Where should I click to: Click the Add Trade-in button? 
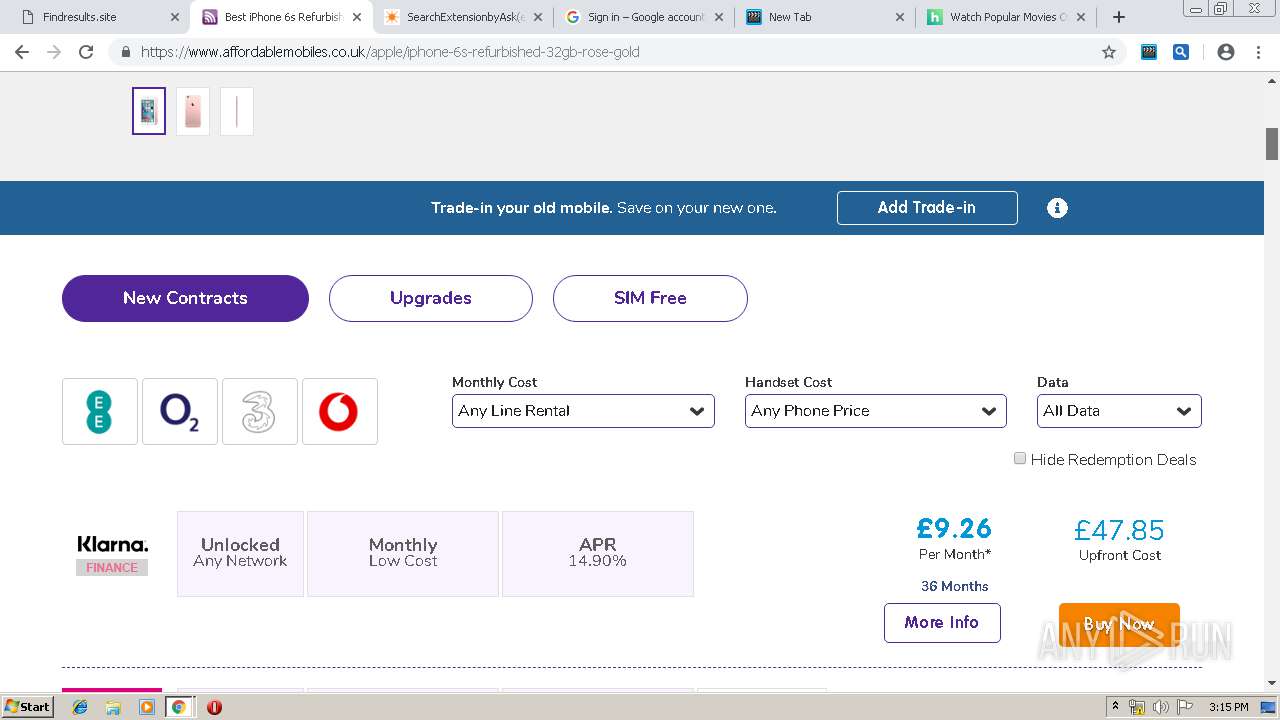(927, 208)
